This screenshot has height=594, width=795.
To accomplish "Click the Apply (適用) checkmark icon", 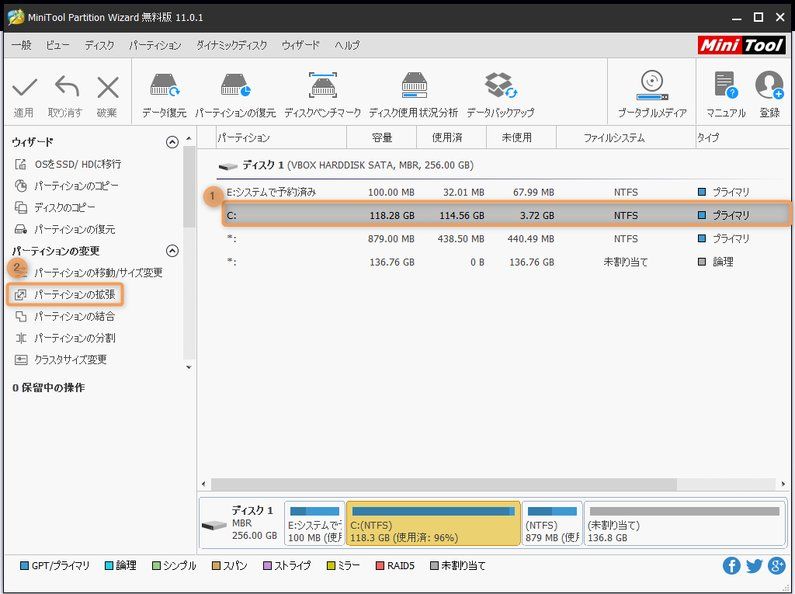I will pos(24,88).
